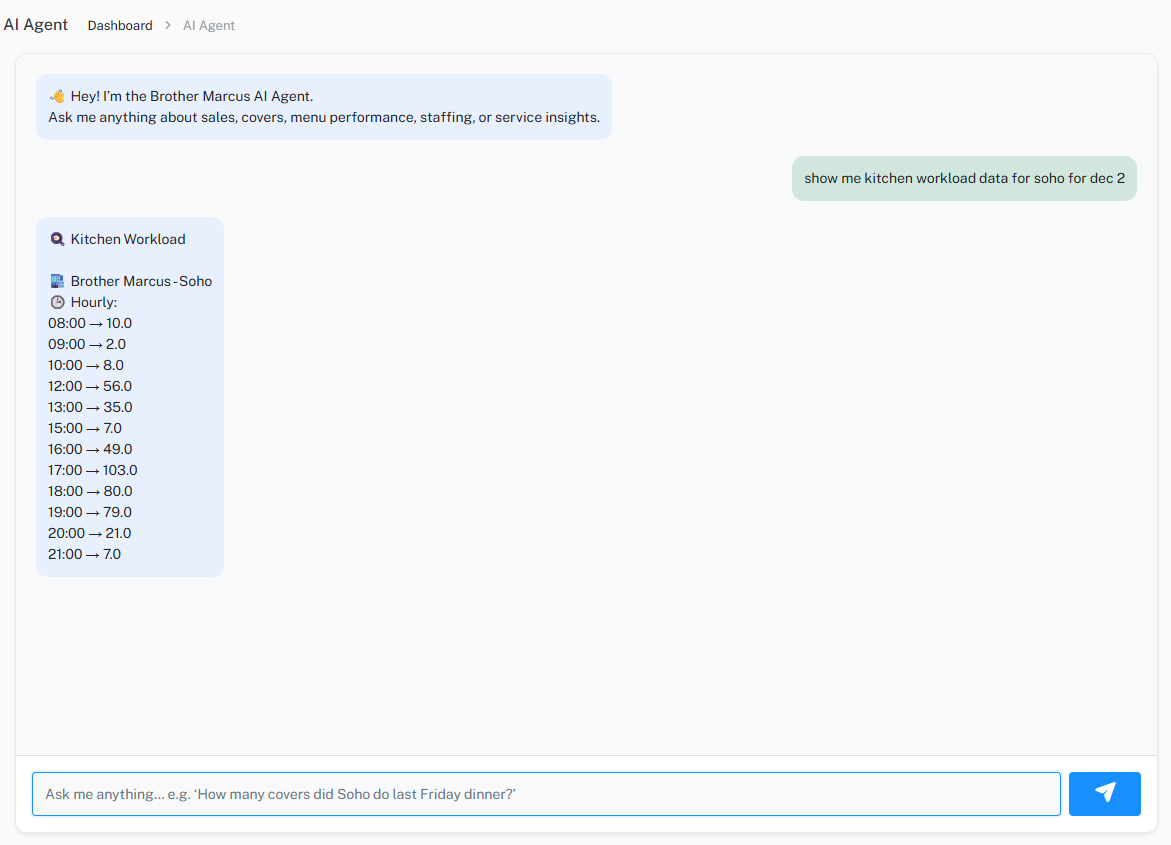Select the 18:00 → 80.0 row
The height and width of the screenshot is (845, 1171).
click(x=90, y=490)
